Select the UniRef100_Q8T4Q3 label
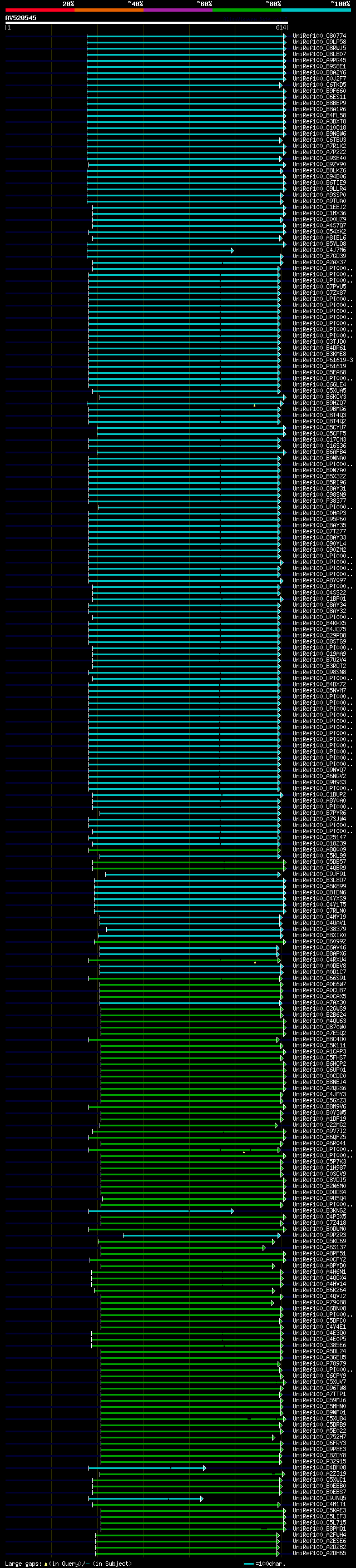Image resolution: width=356 pixels, height=1568 pixels. click(319, 415)
